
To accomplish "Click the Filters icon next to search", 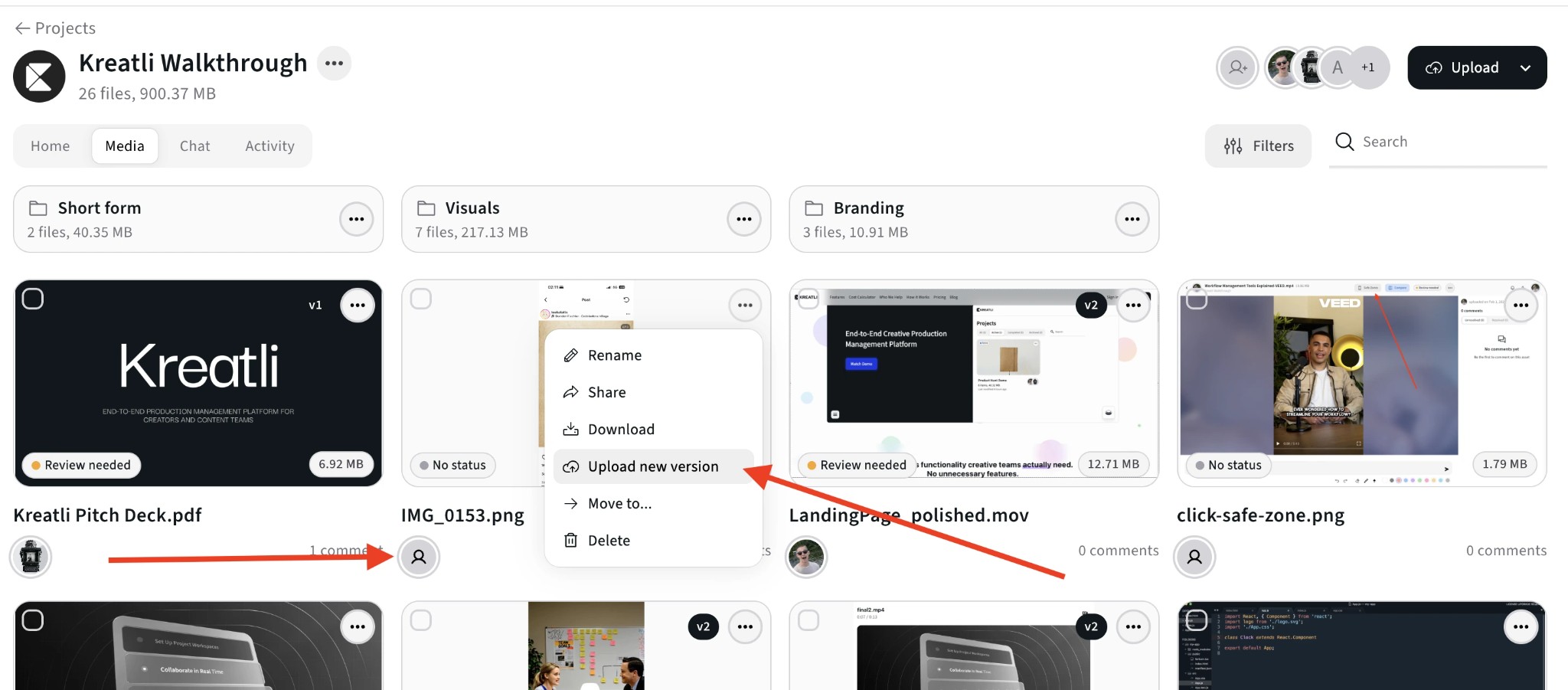I will (1233, 146).
